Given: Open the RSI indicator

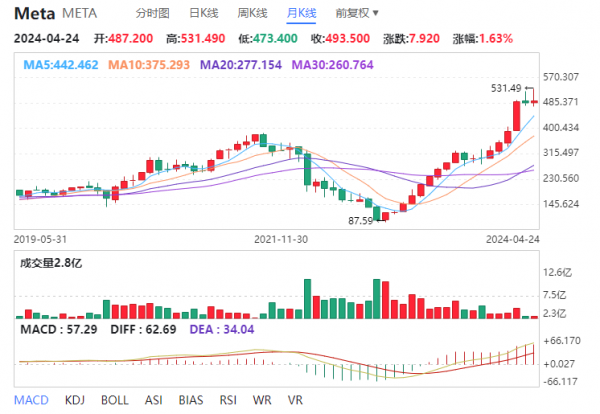Looking at the screenshot, I should 228,400.
